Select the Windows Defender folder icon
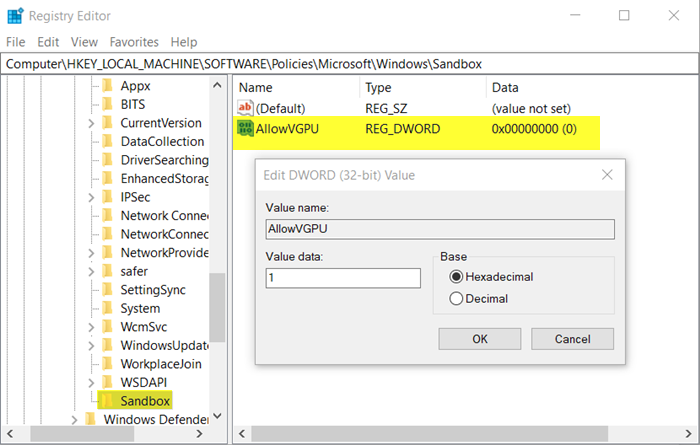 [91, 420]
